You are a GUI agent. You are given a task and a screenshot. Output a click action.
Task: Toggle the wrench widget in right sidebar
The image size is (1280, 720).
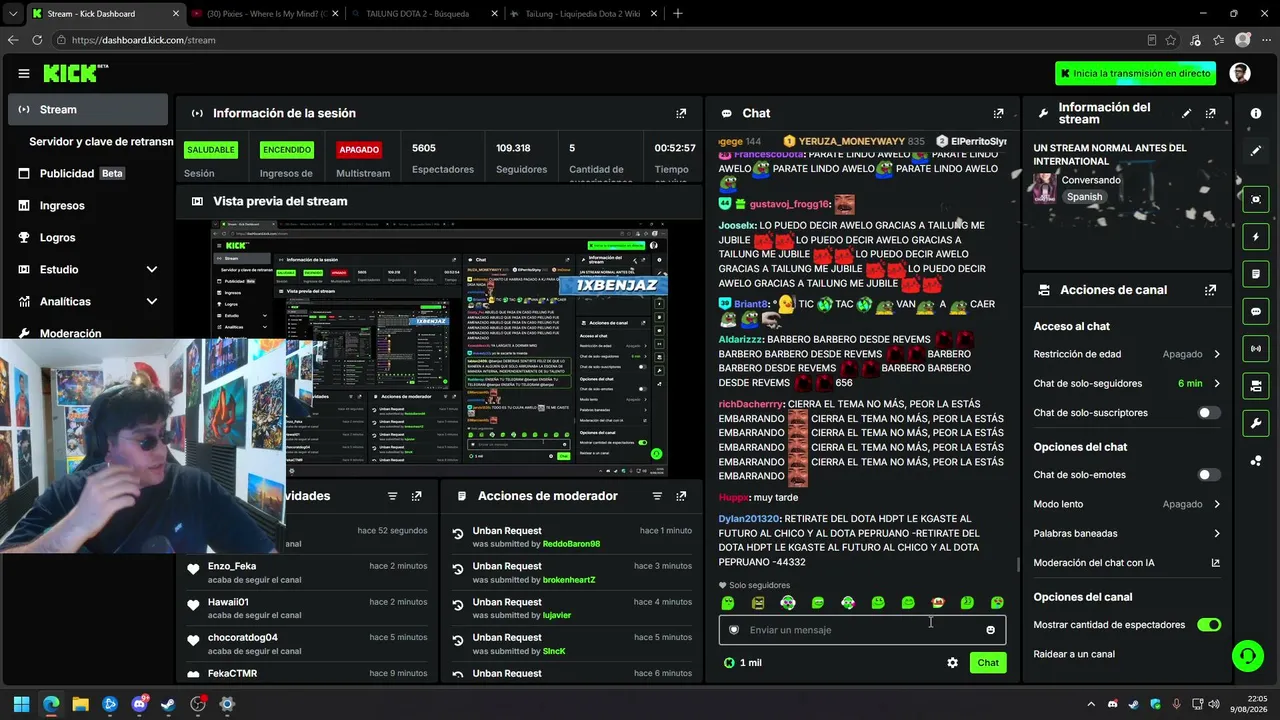(1256, 423)
